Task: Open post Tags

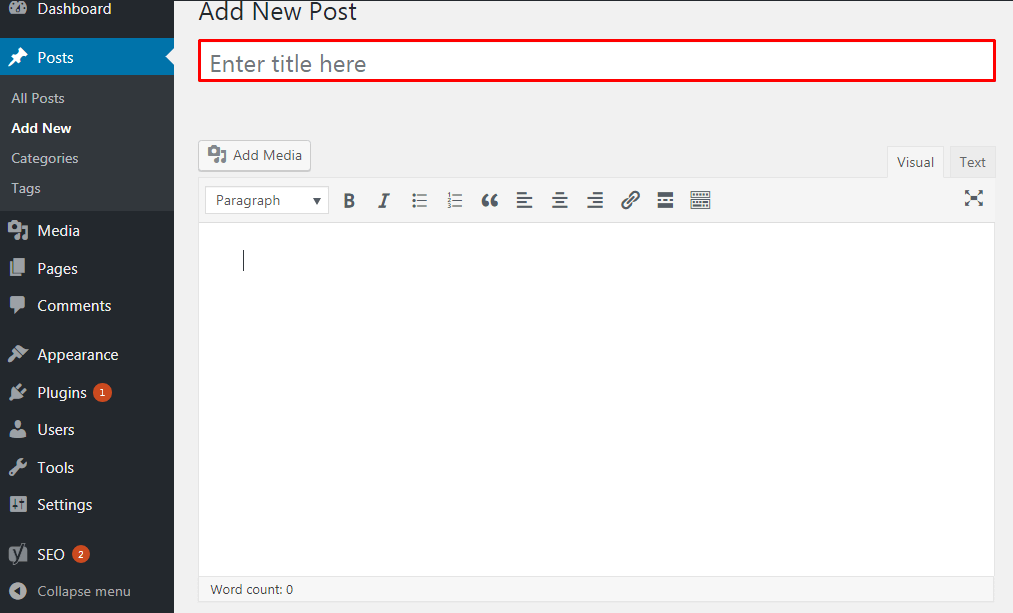Action: click(x=26, y=188)
